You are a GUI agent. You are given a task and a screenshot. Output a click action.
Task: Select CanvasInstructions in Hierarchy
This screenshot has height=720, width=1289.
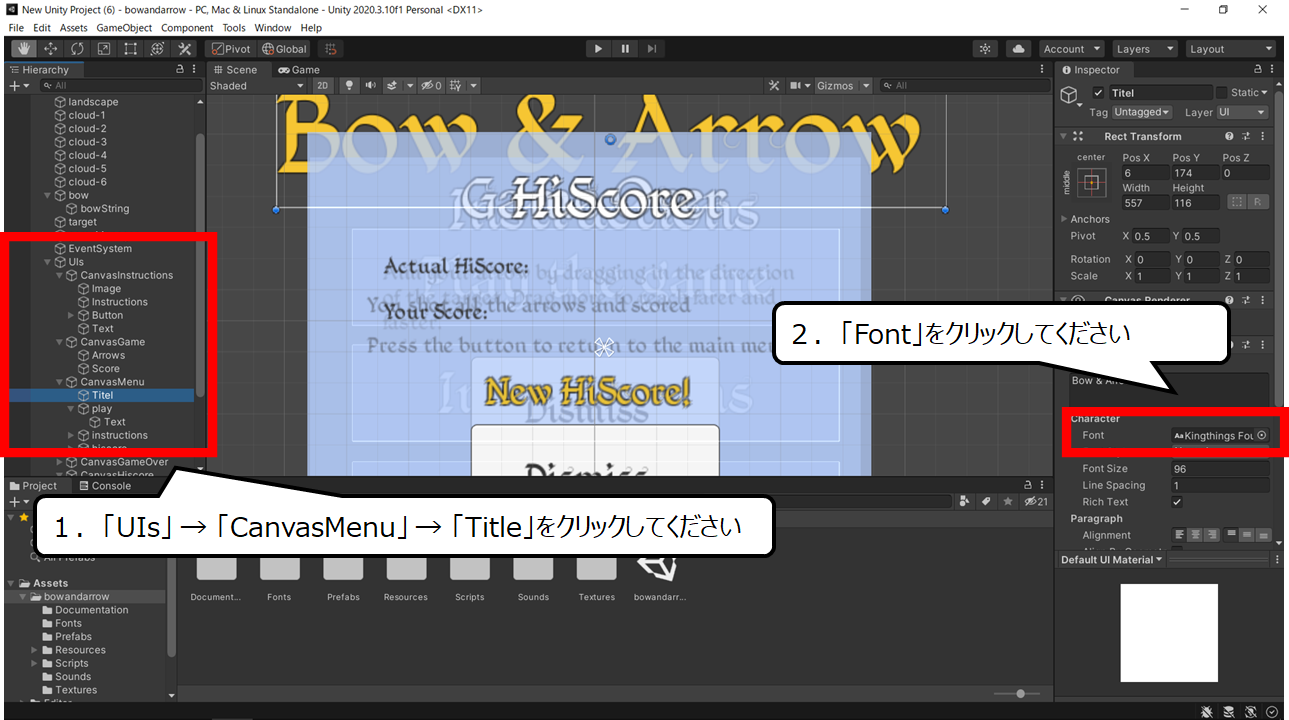tap(126, 275)
